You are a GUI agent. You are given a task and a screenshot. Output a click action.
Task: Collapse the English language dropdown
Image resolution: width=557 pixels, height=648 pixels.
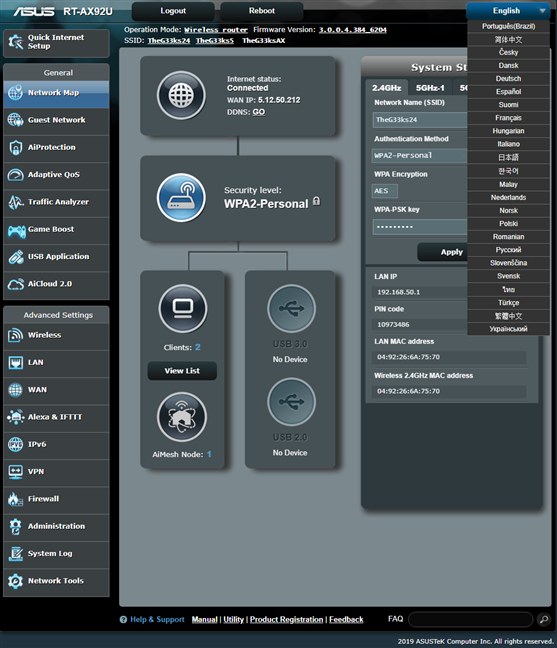coord(508,11)
